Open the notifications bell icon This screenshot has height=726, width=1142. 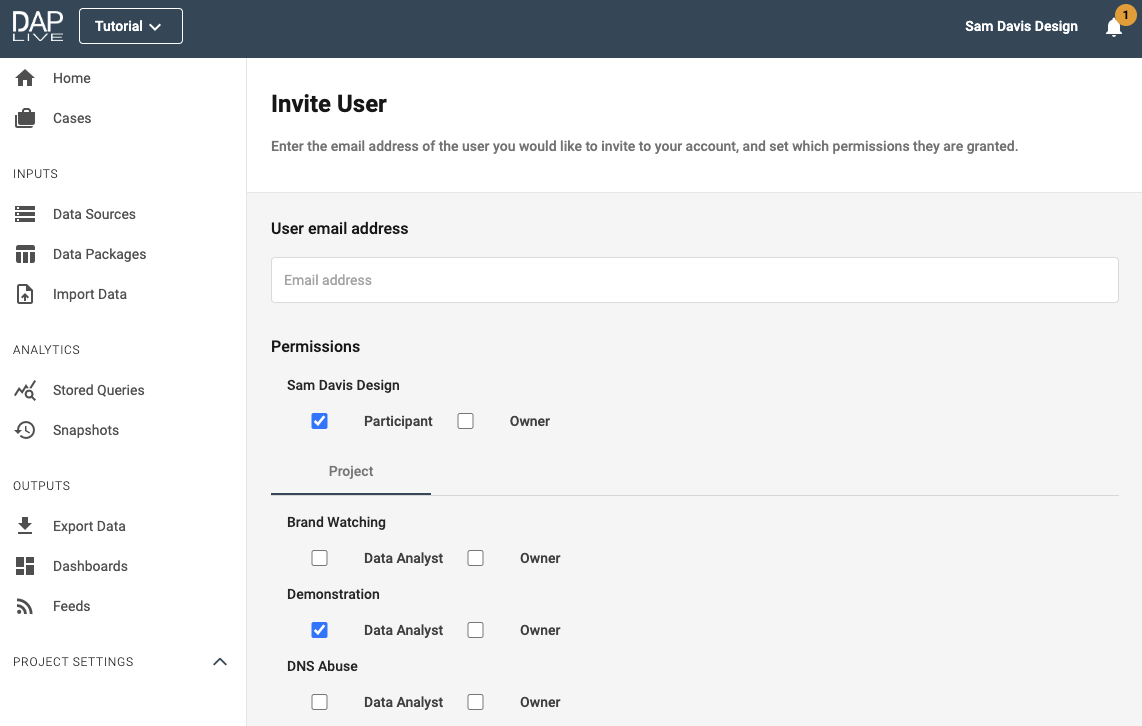pyautogui.click(x=1113, y=28)
